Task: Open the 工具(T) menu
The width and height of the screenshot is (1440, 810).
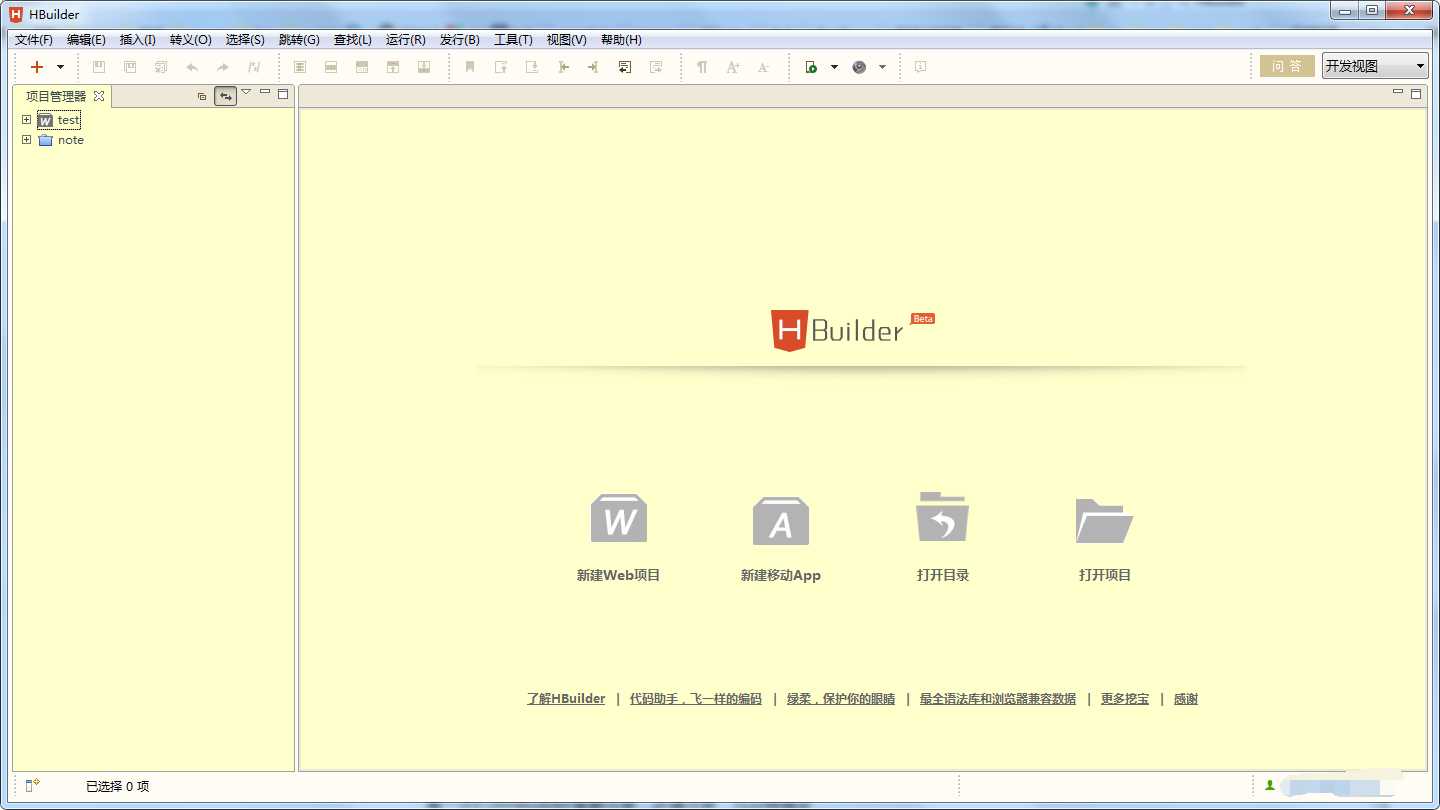Action: click(513, 40)
